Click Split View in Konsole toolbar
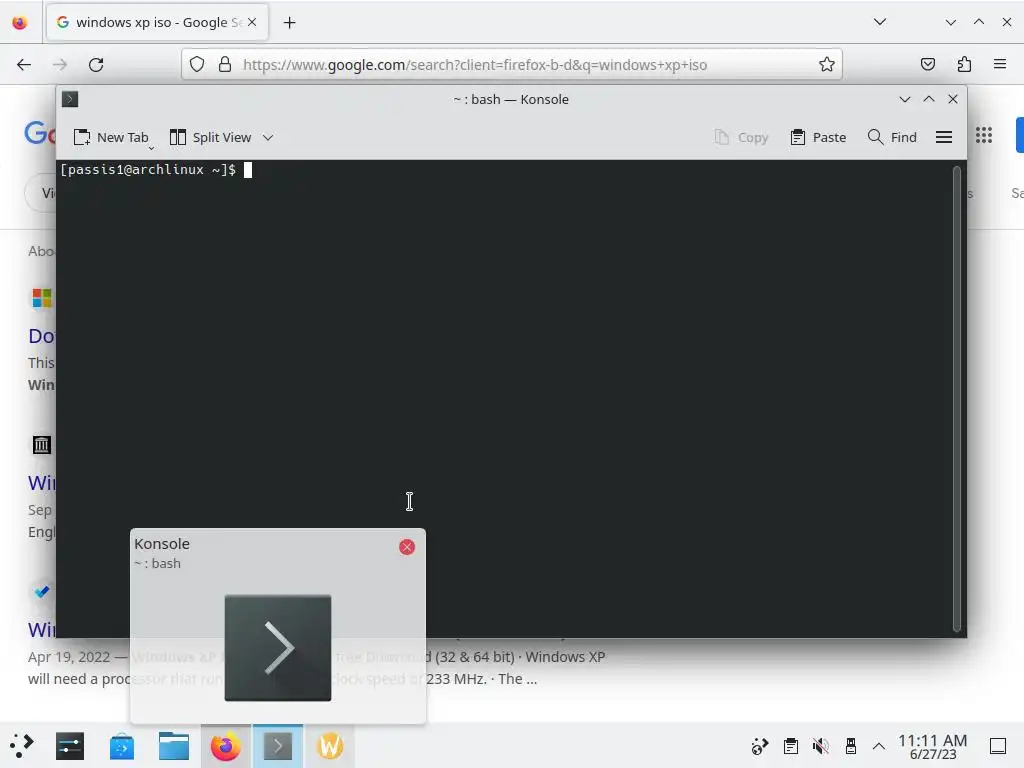 tap(210, 137)
